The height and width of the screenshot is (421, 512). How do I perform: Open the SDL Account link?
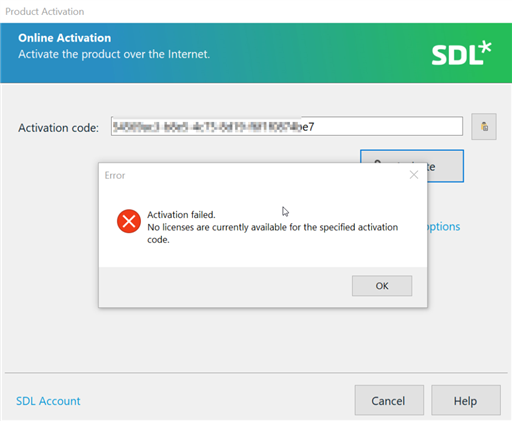48,401
